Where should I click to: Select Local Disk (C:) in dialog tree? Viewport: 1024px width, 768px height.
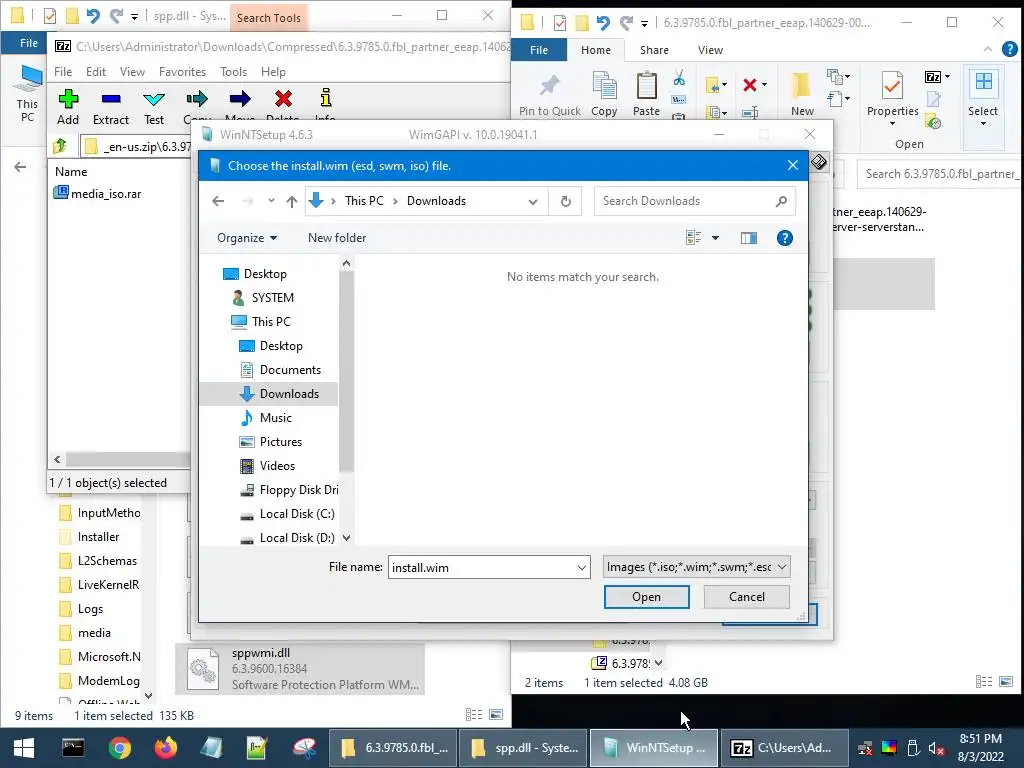coord(287,514)
